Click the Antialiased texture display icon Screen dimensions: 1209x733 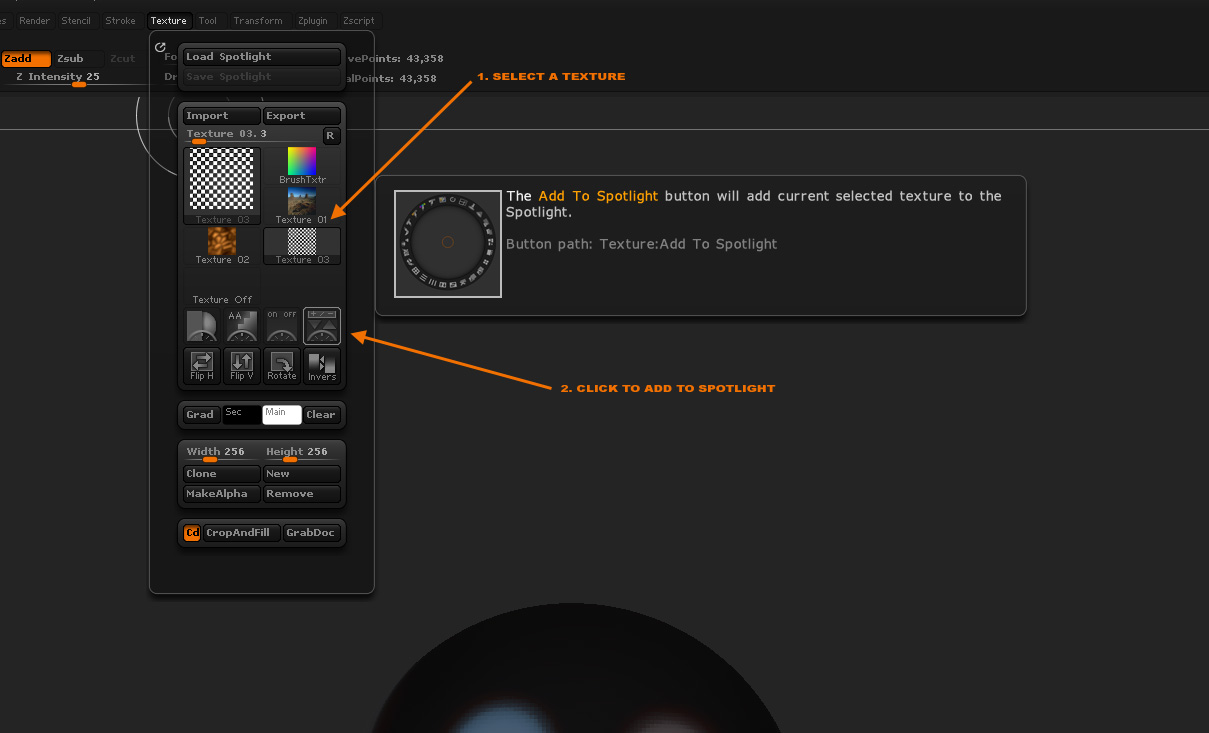(241, 325)
